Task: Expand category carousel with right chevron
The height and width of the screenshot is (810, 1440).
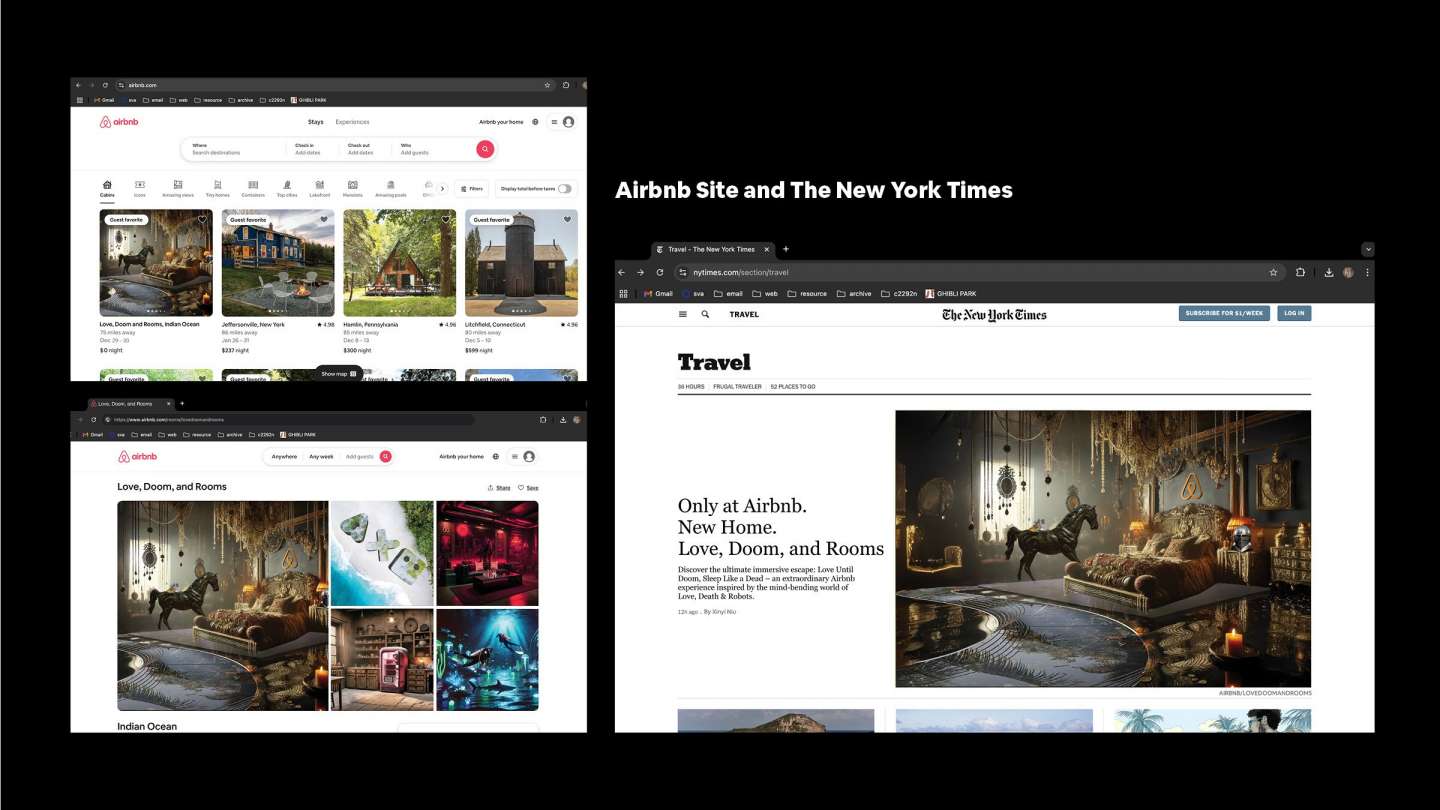Action: point(442,188)
